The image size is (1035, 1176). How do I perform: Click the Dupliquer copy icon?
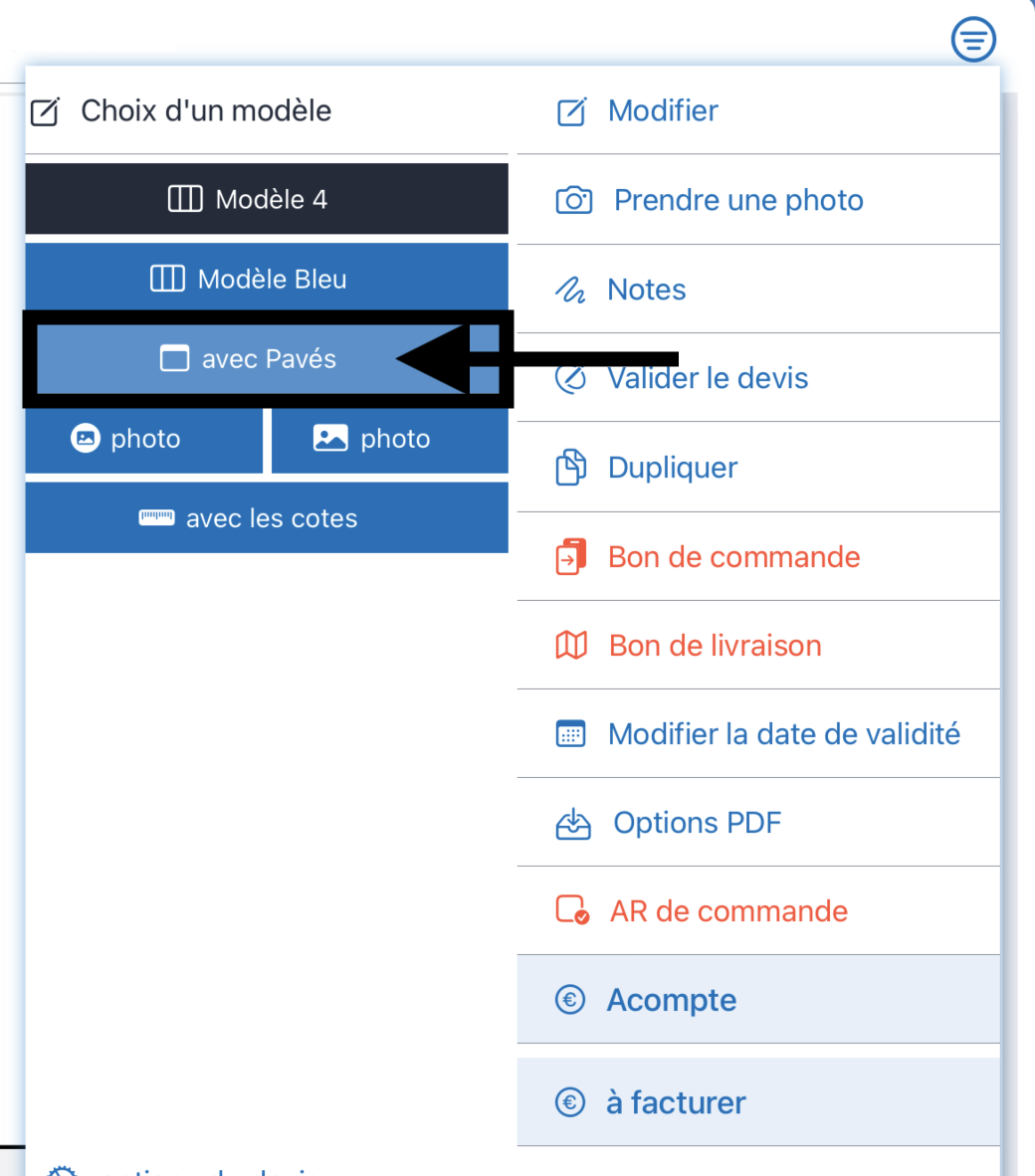(571, 468)
